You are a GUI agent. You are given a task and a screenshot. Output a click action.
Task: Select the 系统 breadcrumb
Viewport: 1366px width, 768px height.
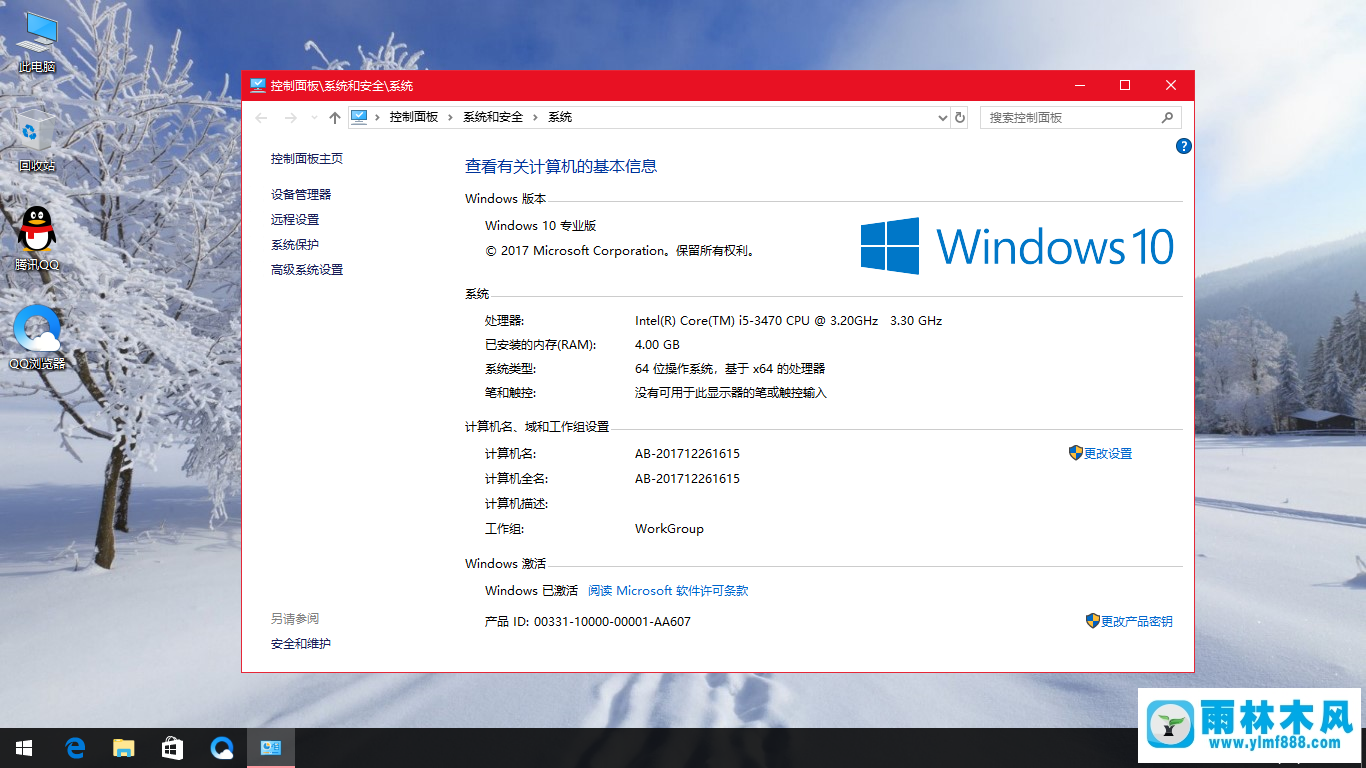[x=560, y=117]
